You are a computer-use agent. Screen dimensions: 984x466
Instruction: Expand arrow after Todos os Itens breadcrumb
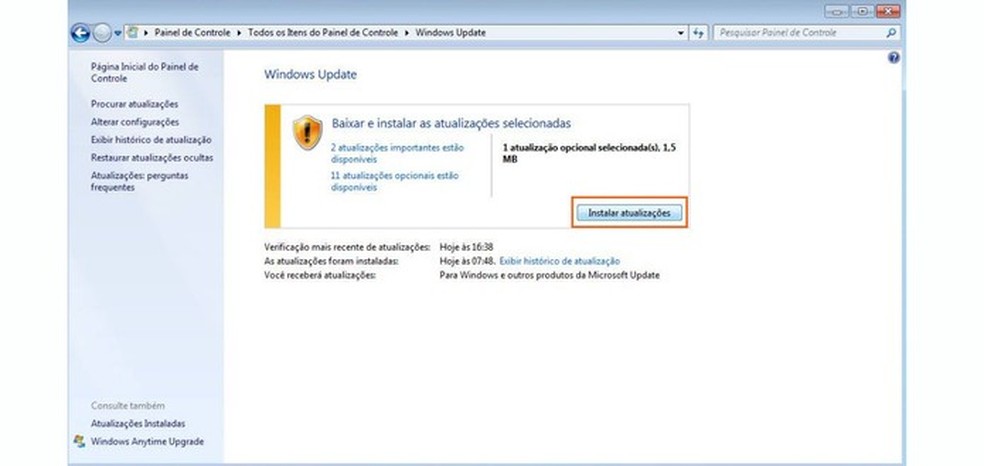[x=407, y=33]
